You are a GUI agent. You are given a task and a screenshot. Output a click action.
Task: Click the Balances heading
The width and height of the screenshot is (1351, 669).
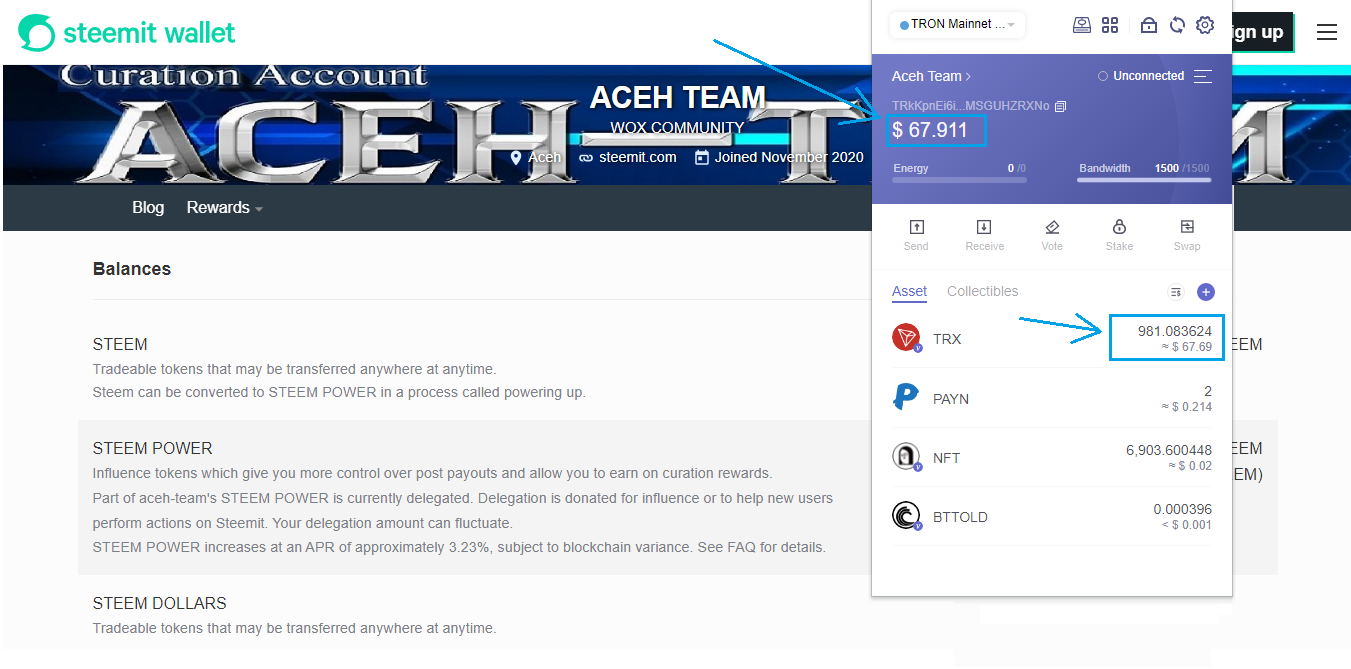click(132, 269)
